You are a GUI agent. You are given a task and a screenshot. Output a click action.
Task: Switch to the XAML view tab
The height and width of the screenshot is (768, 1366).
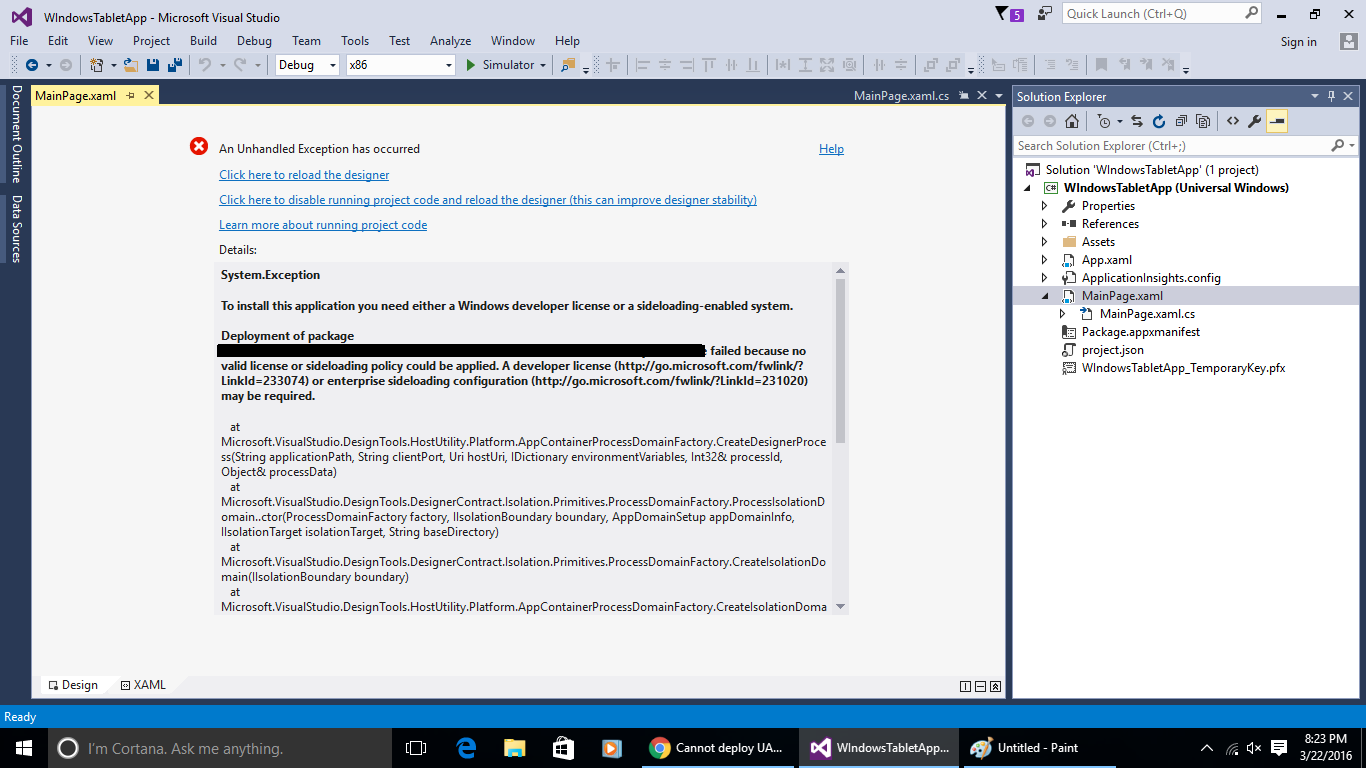click(x=143, y=685)
